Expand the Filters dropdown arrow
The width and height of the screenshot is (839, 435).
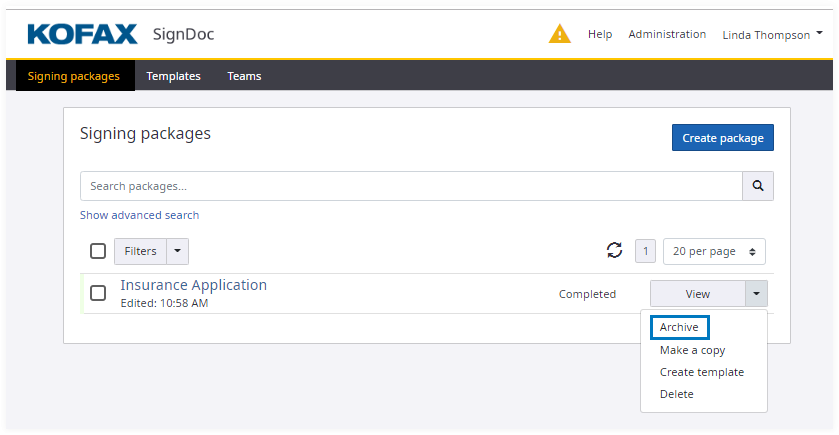tap(177, 251)
